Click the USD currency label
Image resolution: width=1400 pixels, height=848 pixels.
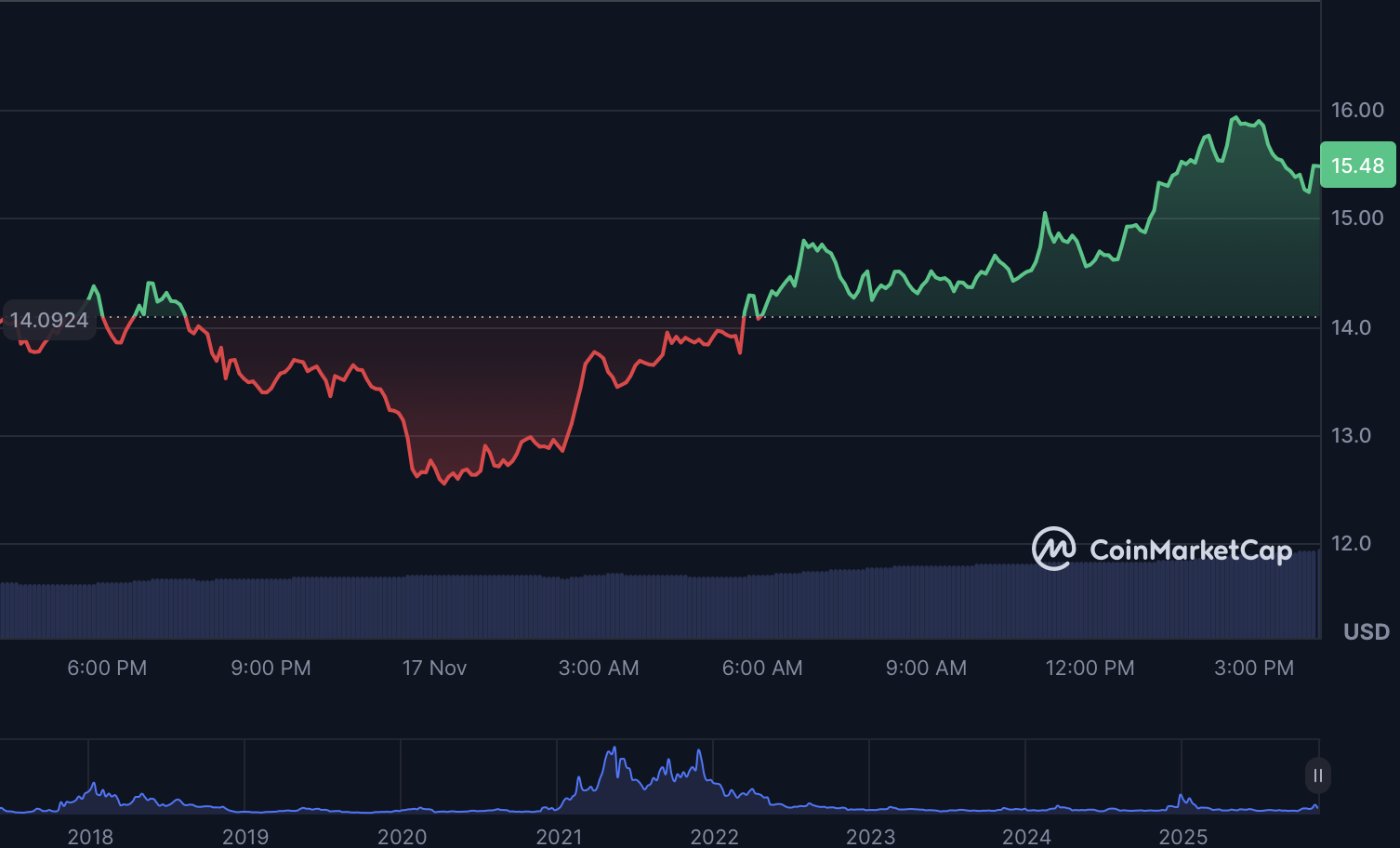coord(1366,632)
